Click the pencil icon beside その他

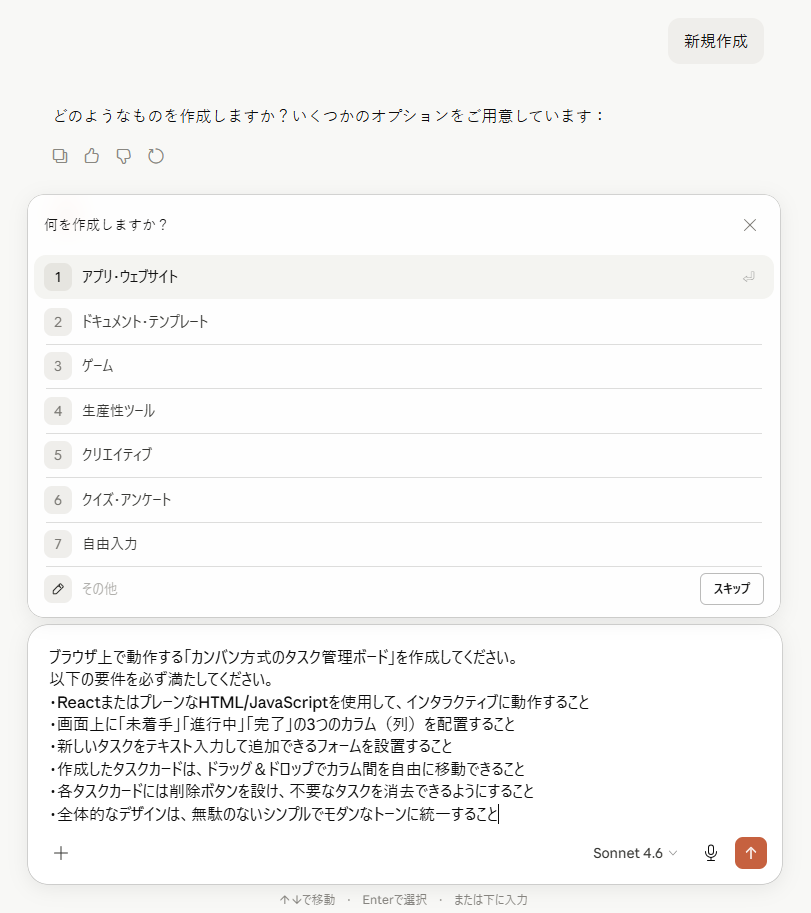coord(58,589)
